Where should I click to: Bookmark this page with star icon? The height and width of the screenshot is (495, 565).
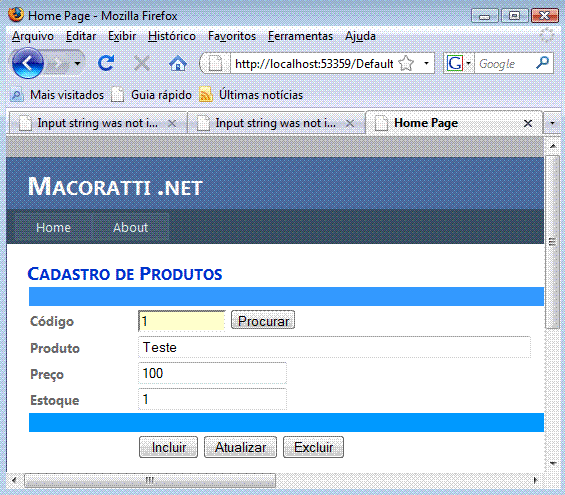coord(406,64)
